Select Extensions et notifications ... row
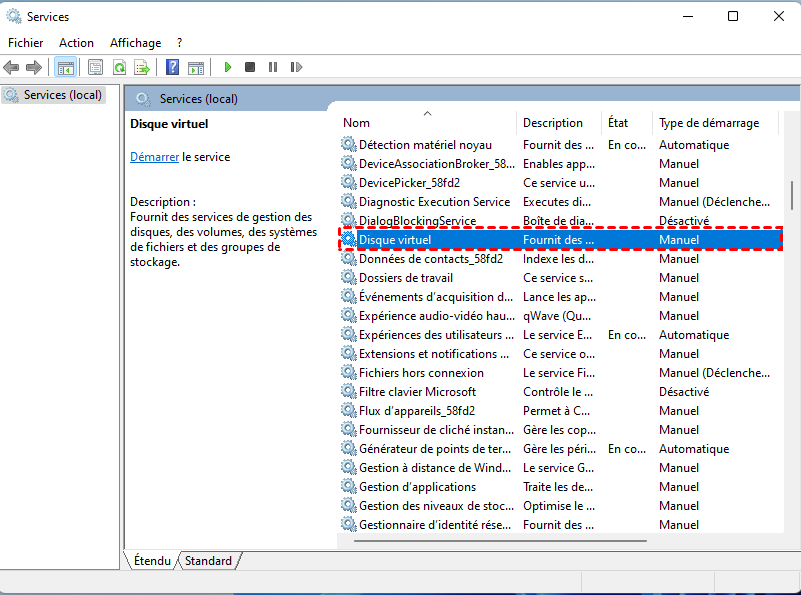 [x=560, y=353]
